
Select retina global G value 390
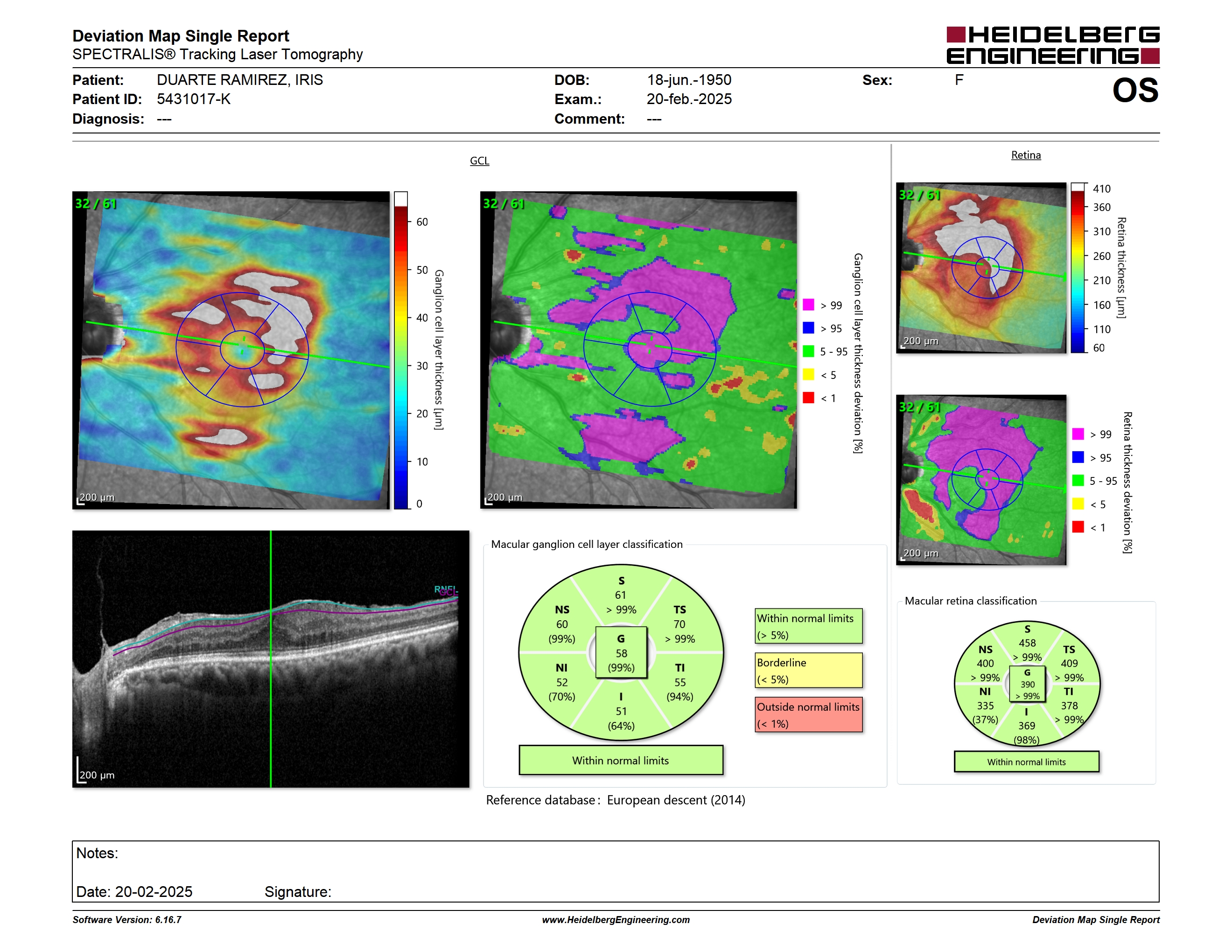[1027, 685]
